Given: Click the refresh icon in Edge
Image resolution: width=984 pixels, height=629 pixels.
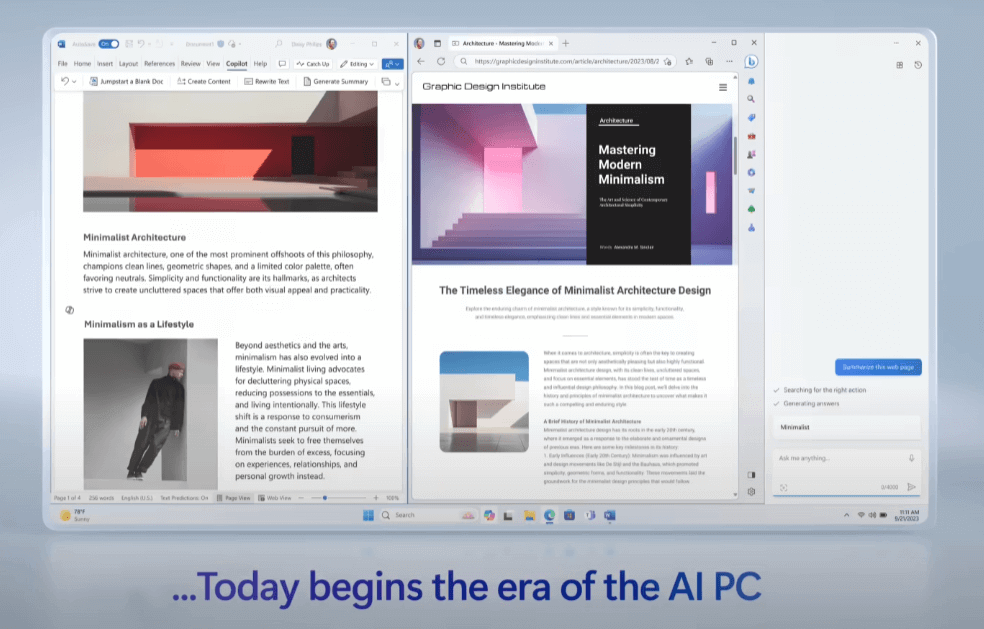Looking at the screenshot, I should [x=439, y=61].
